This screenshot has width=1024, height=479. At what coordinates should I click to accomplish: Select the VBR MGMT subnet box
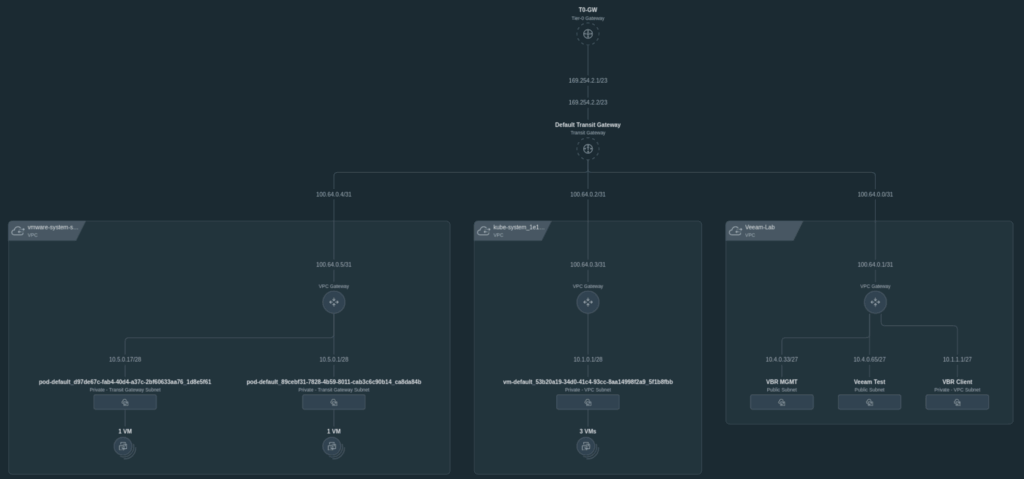pos(782,402)
